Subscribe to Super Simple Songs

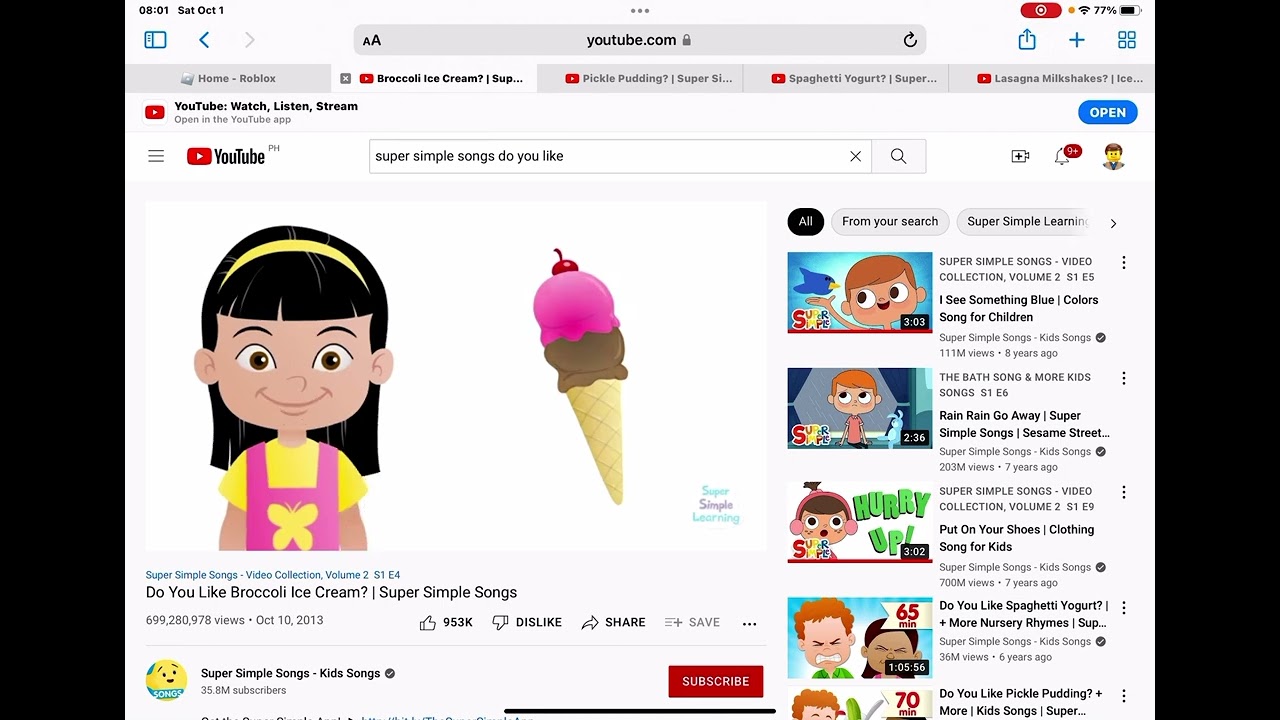pyautogui.click(x=716, y=681)
